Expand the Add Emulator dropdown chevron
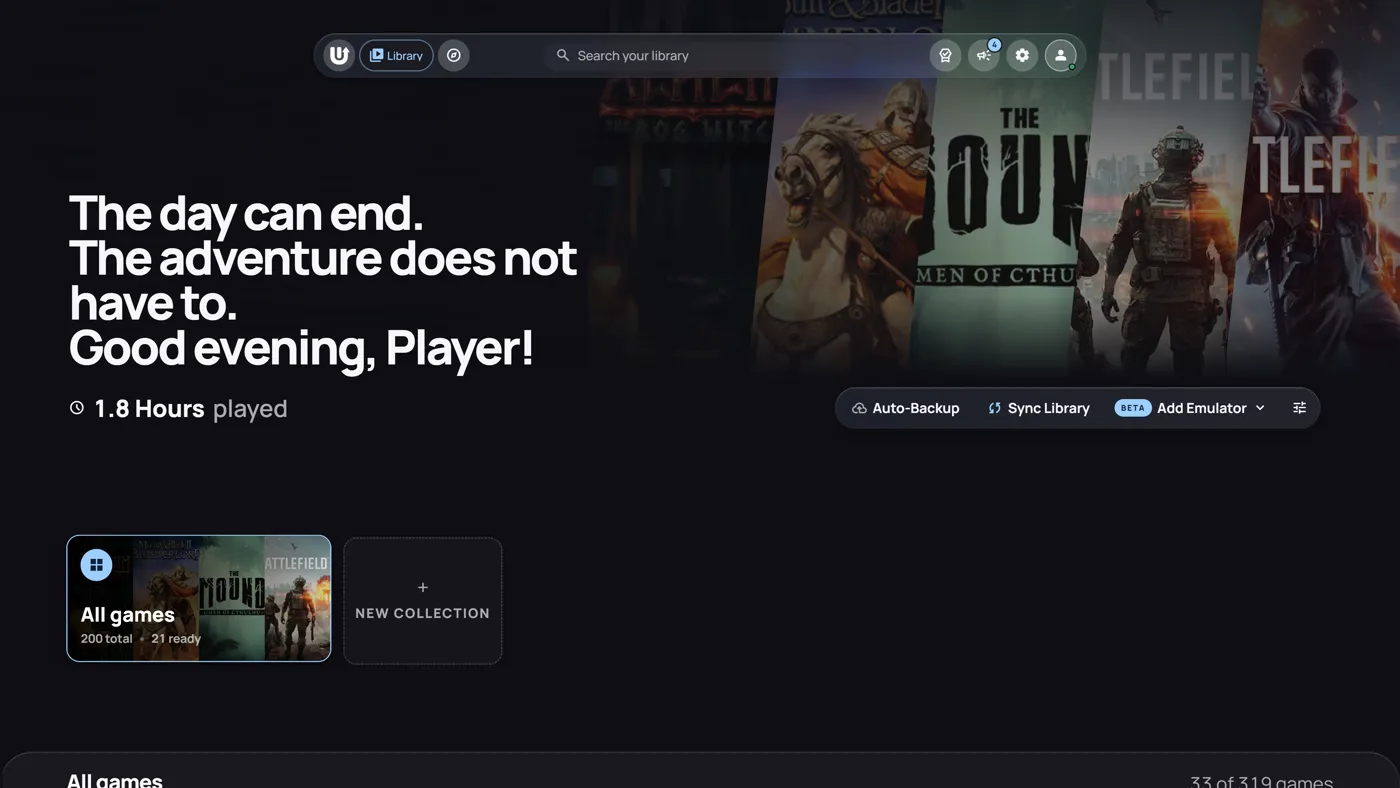Image resolution: width=1400 pixels, height=788 pixels. pyautogui.click(x=1260, y=408)
